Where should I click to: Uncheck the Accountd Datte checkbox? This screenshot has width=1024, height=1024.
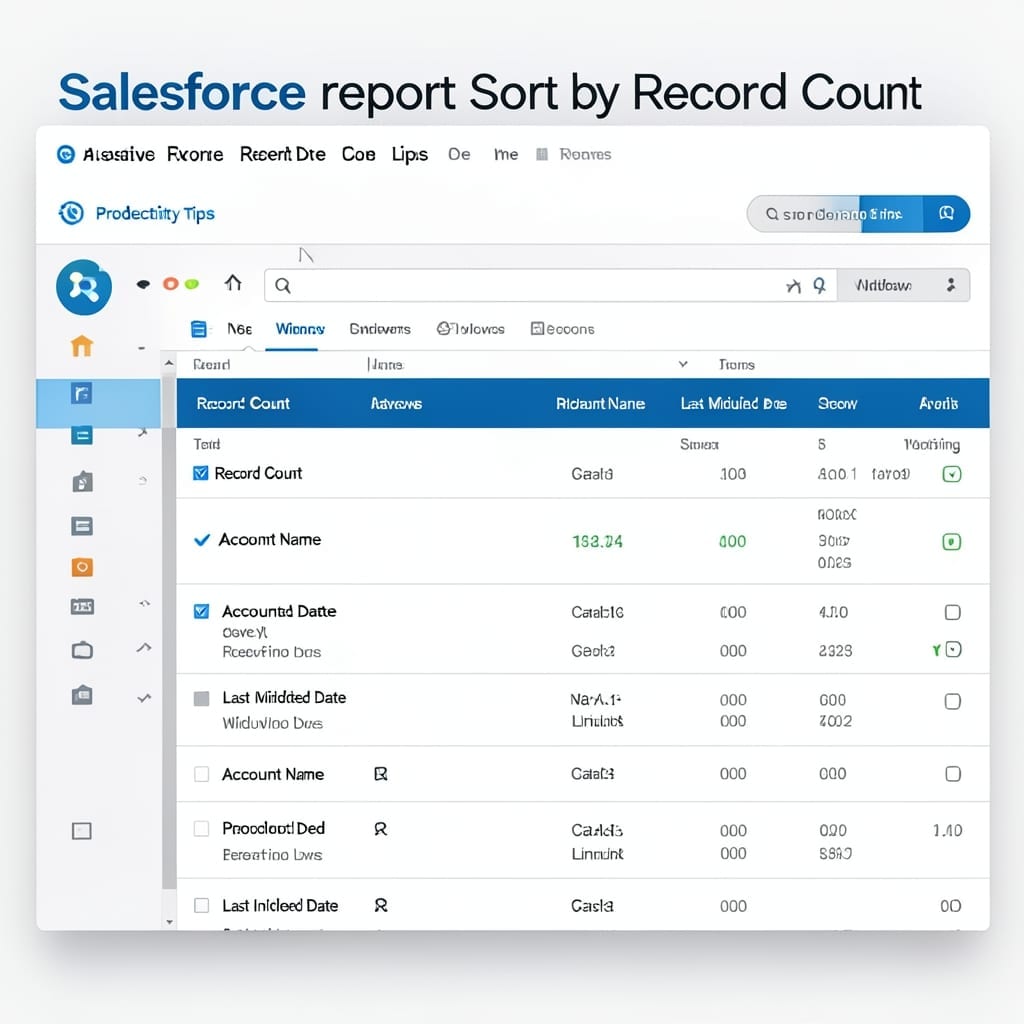201,611
